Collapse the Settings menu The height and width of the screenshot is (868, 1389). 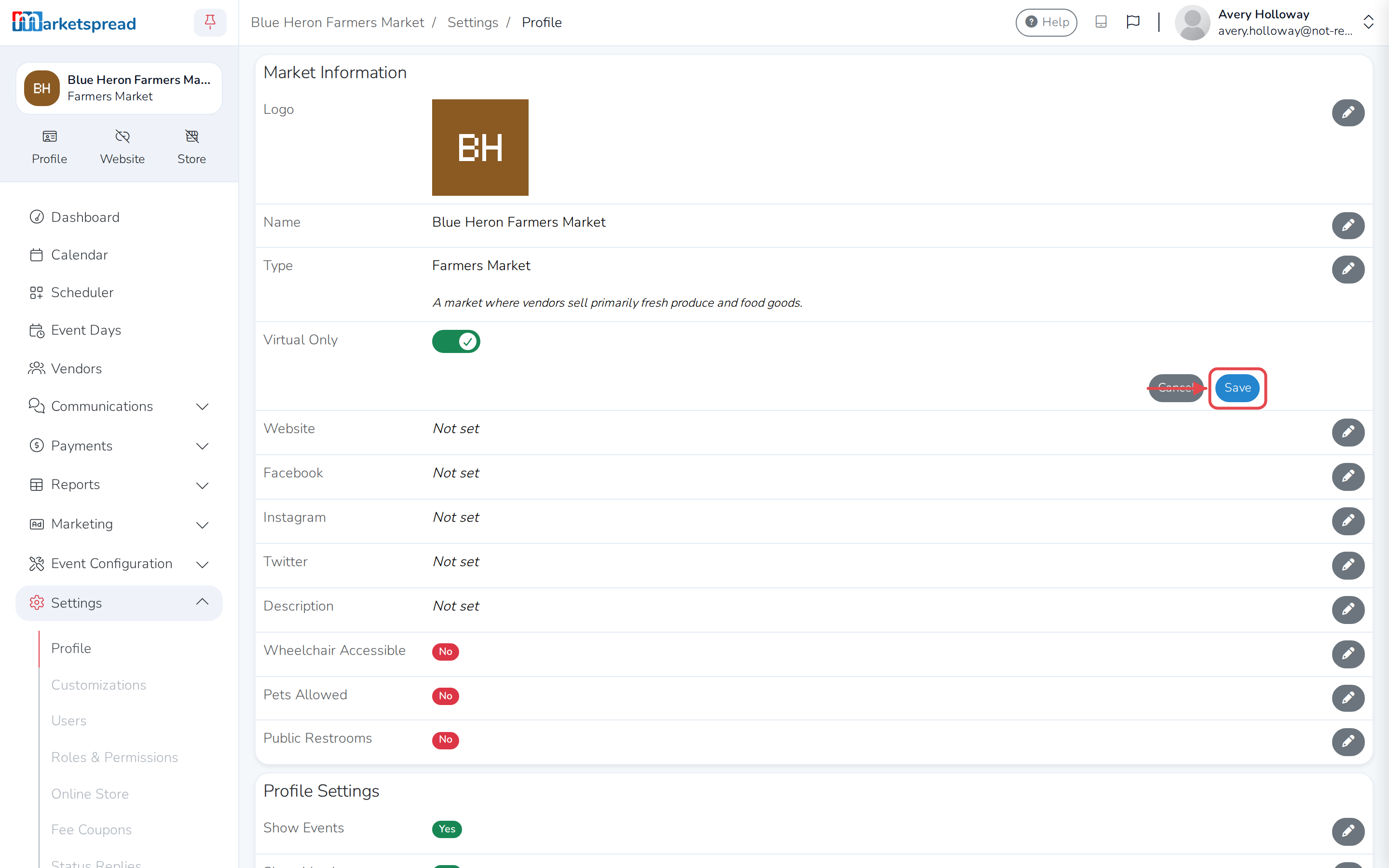click(x=119, y=603)
